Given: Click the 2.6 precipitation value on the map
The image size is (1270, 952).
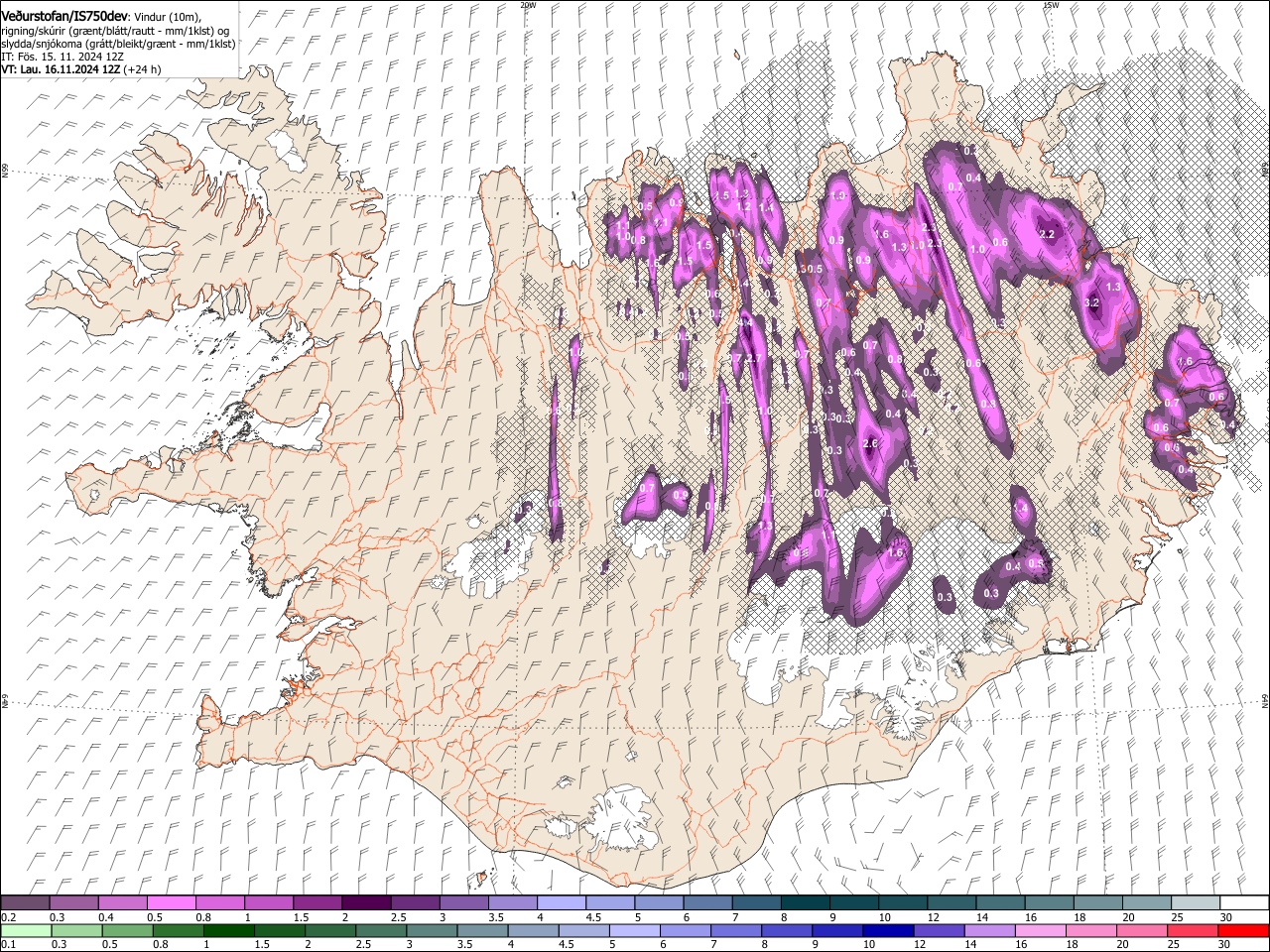Looking at the screenshot, I should [x=872, y=443].
